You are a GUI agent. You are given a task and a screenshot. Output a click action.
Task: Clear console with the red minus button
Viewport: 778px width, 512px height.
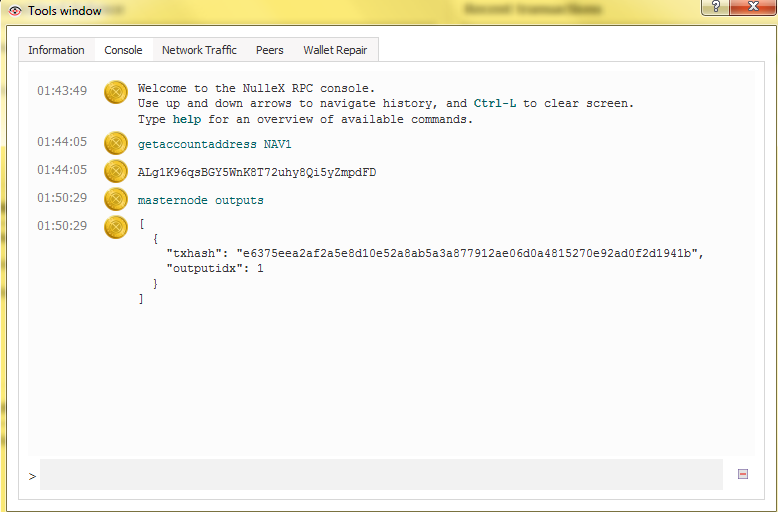coord(743,474)
